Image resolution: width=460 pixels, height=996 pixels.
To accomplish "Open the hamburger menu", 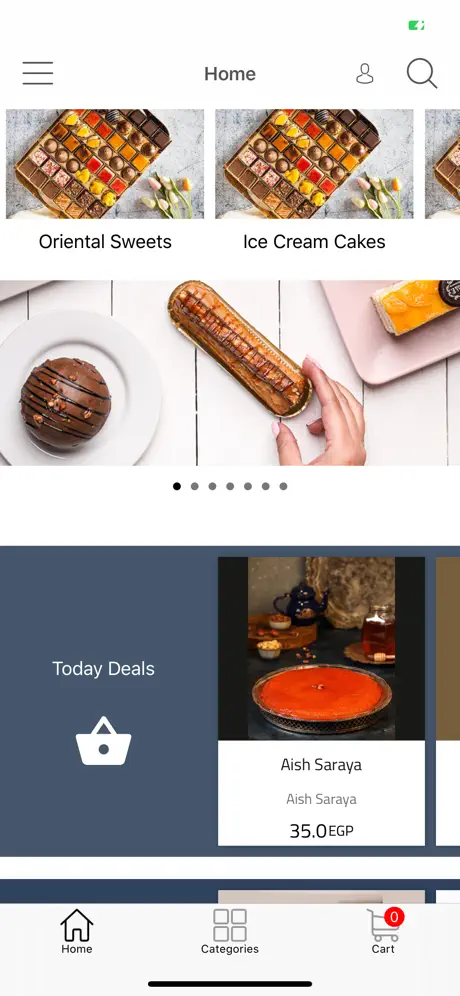I will pos(38,73).
